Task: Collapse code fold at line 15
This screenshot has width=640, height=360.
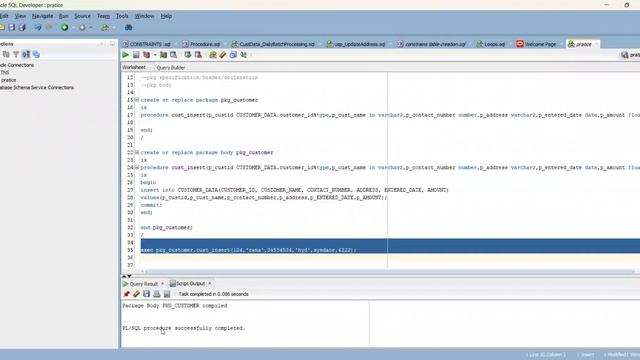Action: 137,100
